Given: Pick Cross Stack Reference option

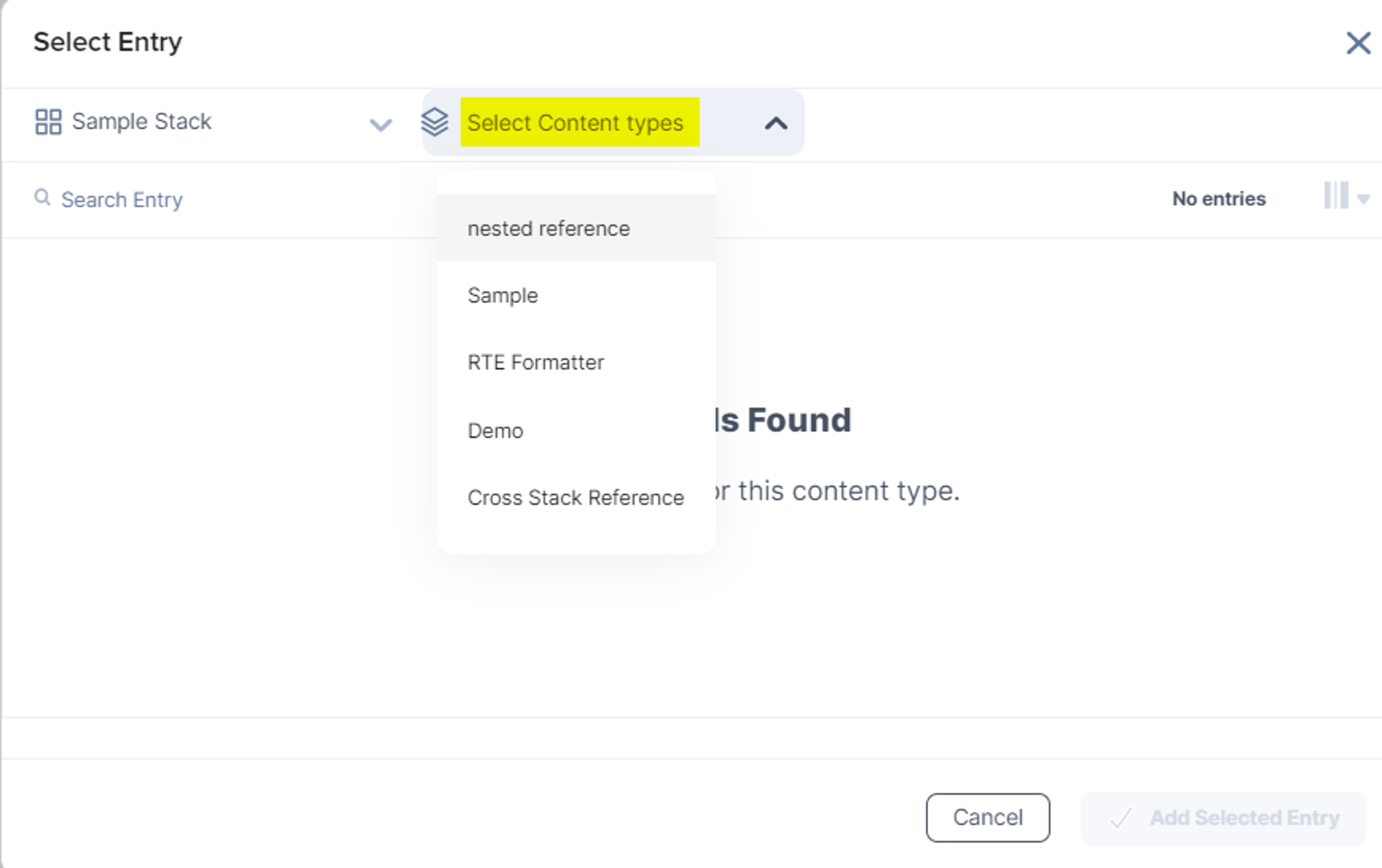Looking at the screenshot, I should tap(575, 497).
